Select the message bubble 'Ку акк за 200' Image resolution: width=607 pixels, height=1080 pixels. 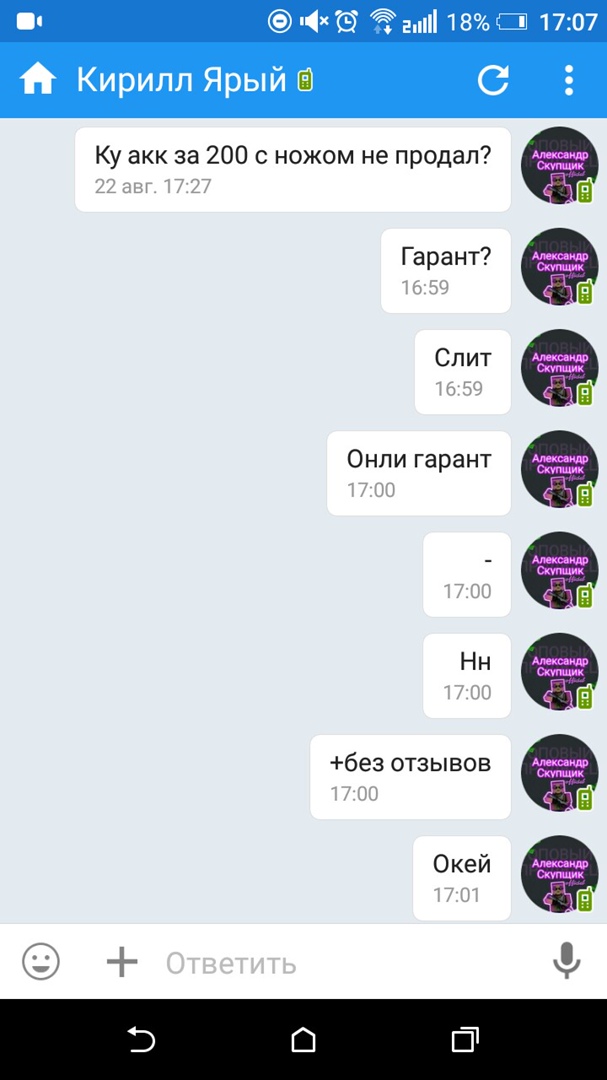293,169
